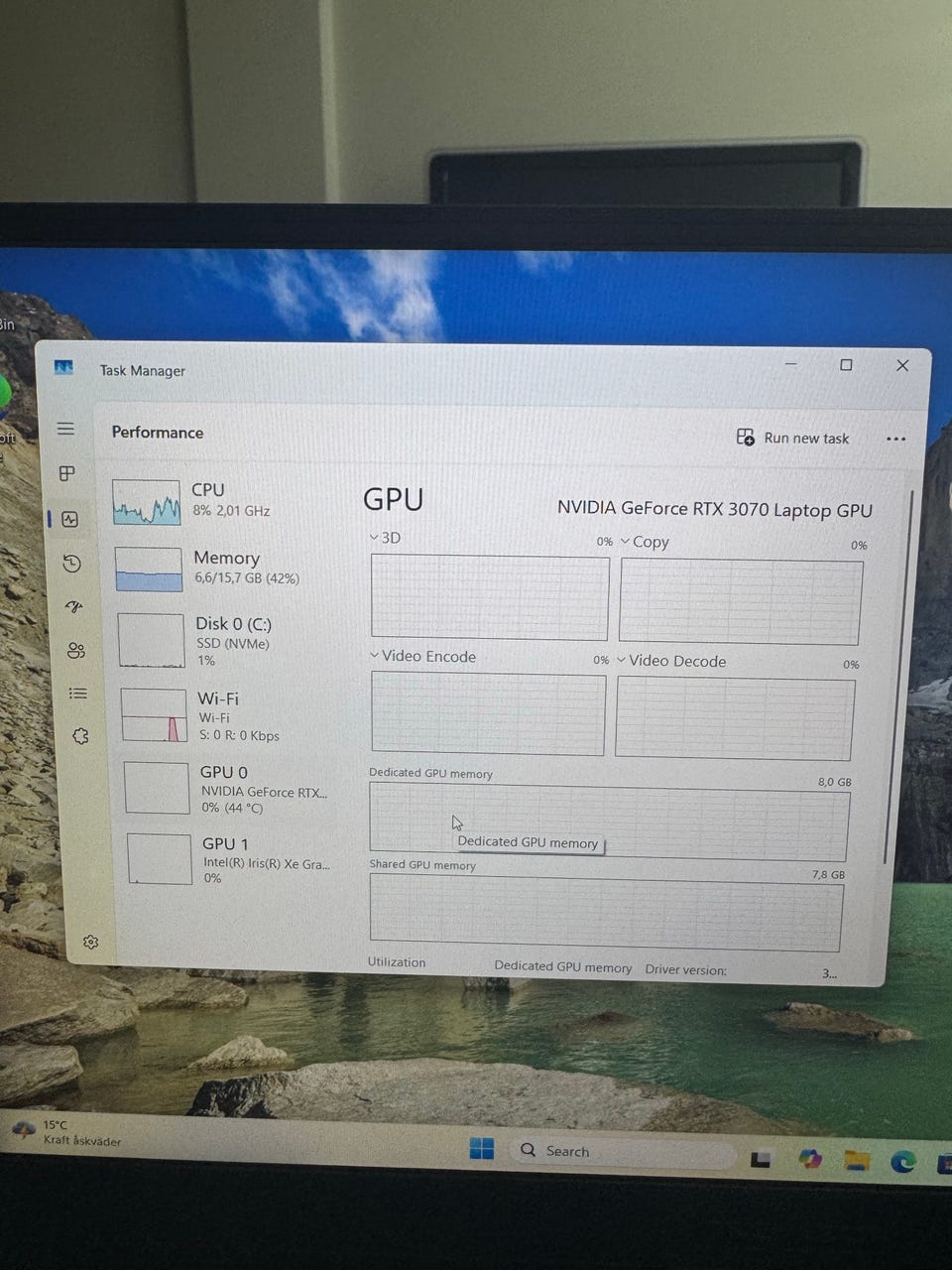Click the Copy utilization graph
The image size is (952, 1270).
tap(741, 602)
